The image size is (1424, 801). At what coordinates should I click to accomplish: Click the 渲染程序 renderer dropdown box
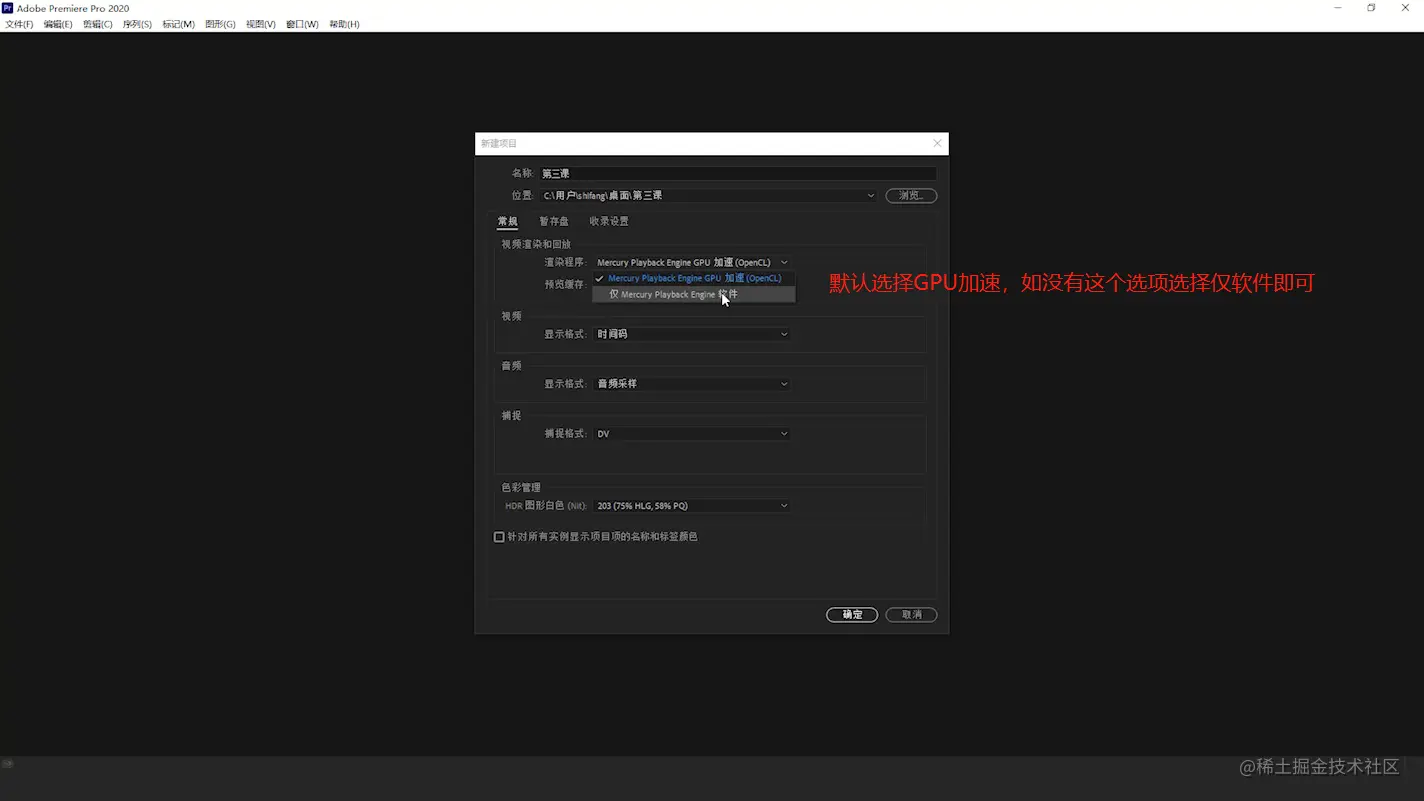pyautogui.click(x=692, y=262)
